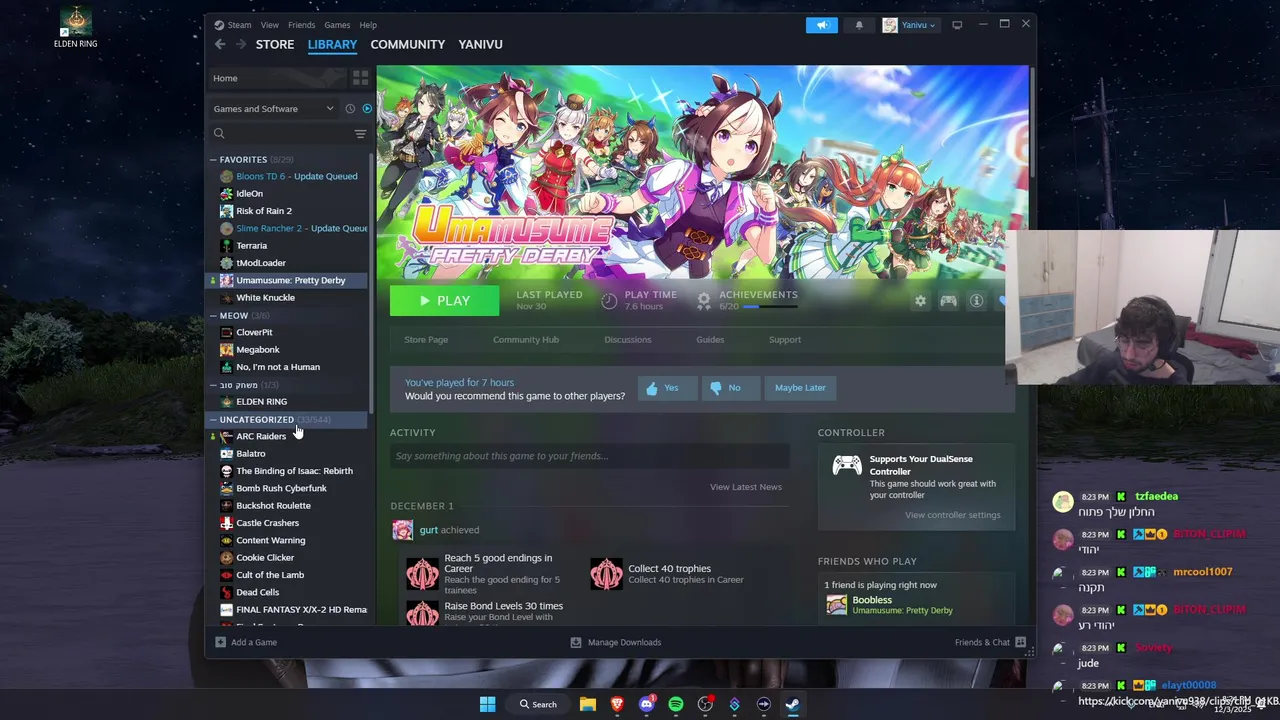Open File Explorer from taskbar

tap(588, 704)
